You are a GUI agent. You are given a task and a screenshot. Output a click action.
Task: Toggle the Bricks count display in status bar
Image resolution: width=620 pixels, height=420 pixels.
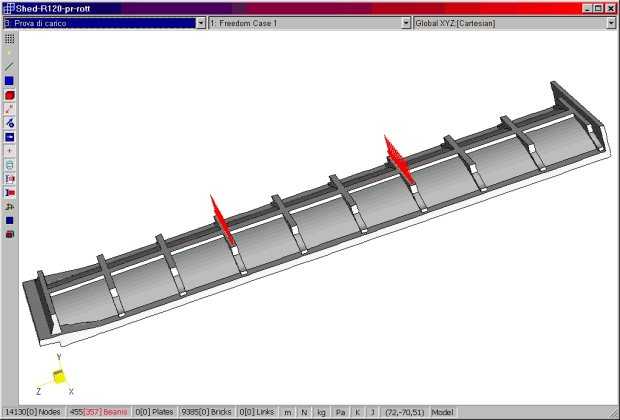[206, 412]
